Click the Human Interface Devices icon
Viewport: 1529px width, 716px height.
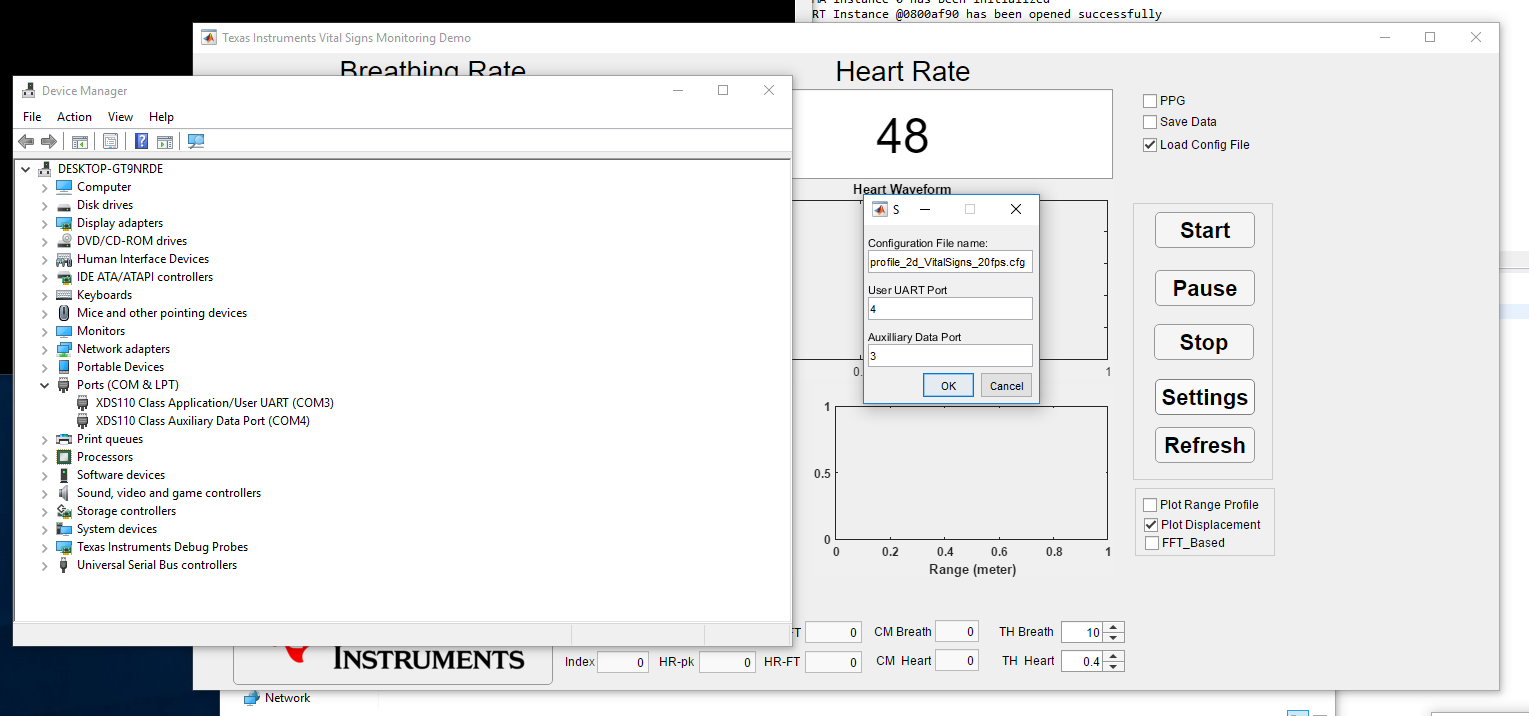pos(64,259)
